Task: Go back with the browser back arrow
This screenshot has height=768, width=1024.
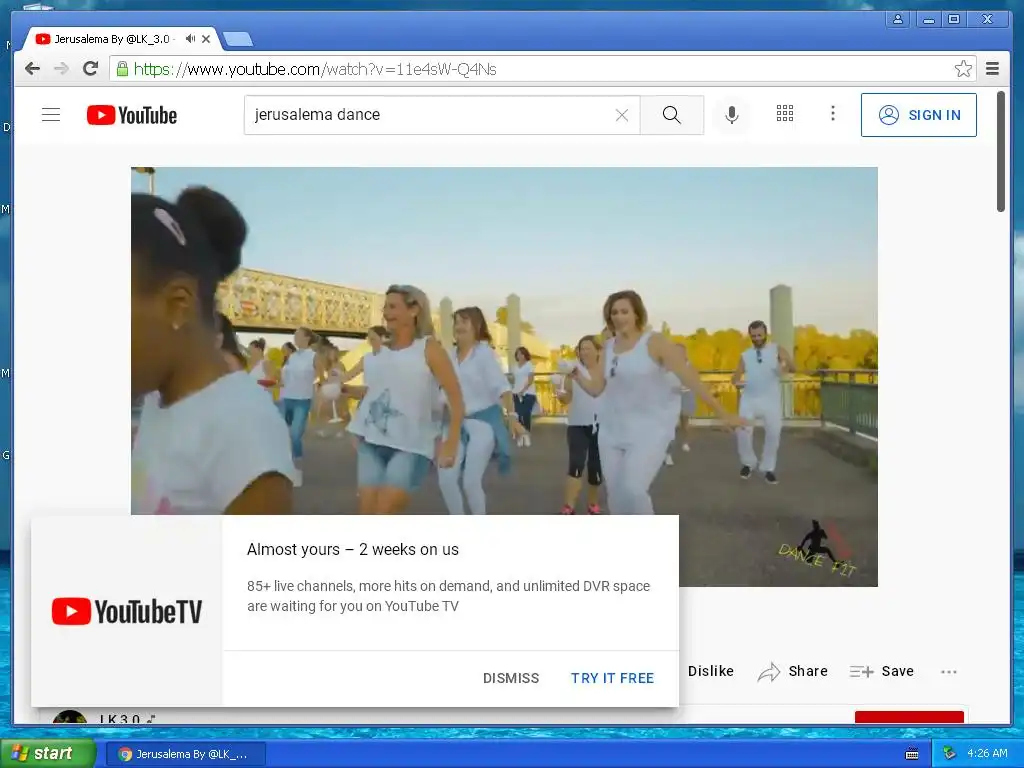Action: click(32, 69)
